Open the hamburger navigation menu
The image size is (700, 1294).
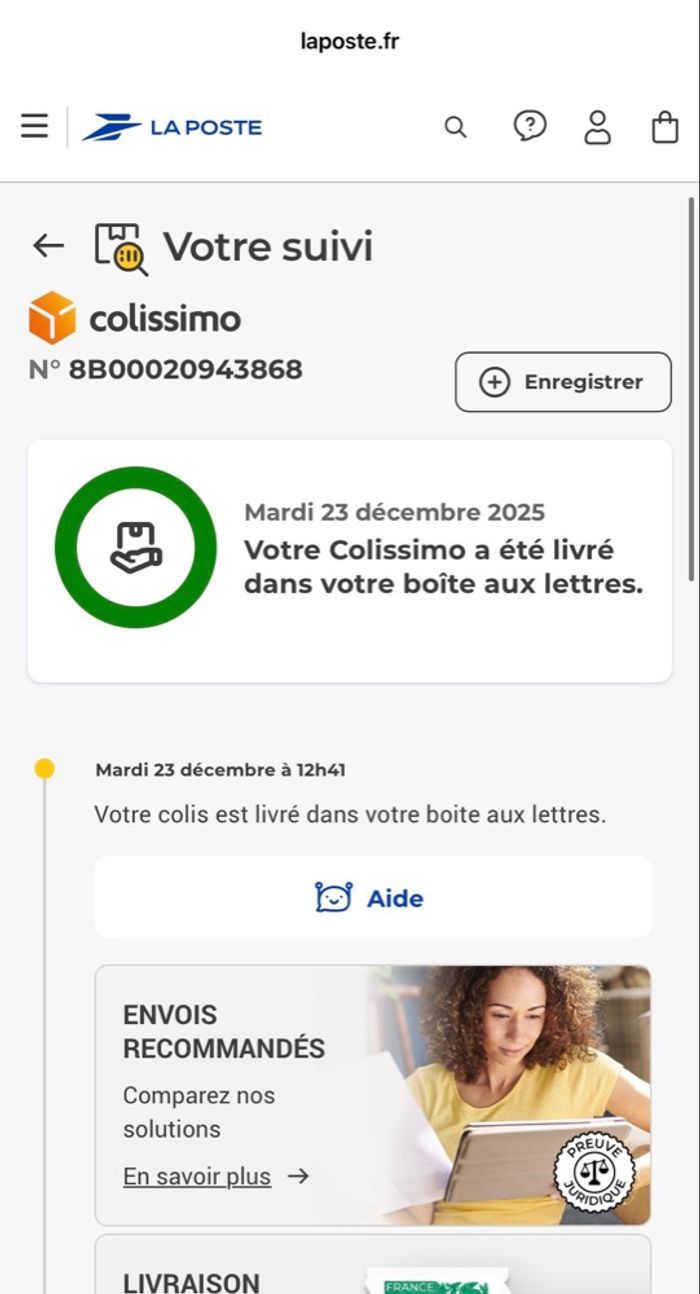coord(35,126)
